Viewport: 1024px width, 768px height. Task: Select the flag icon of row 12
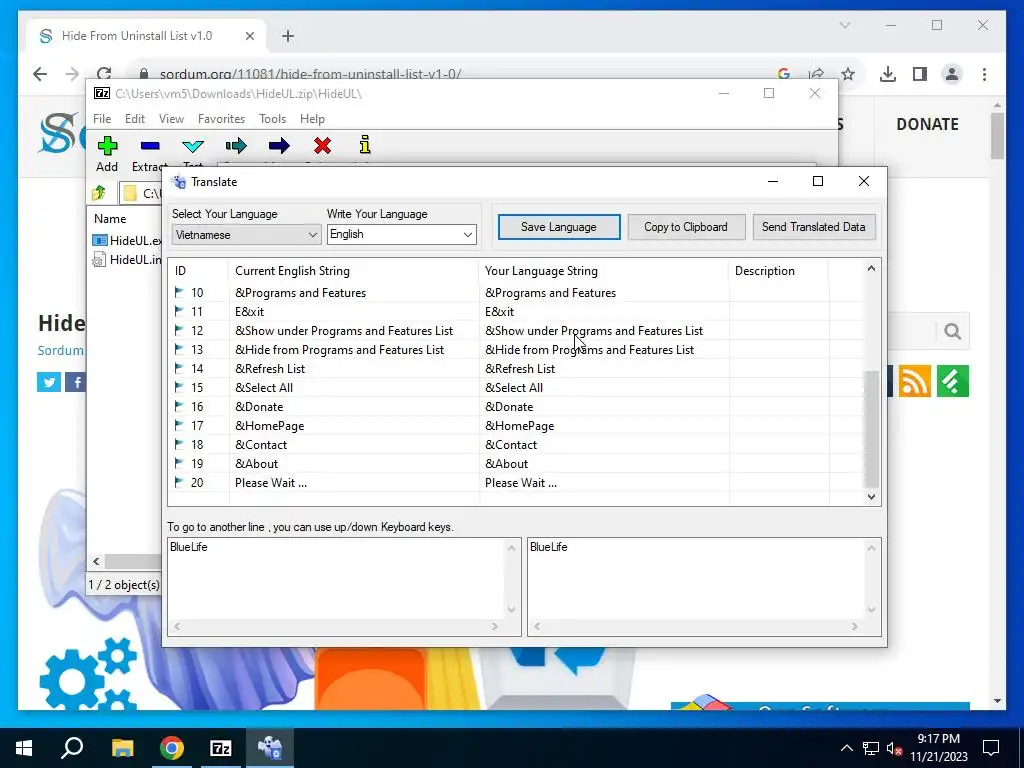point(179,330)
